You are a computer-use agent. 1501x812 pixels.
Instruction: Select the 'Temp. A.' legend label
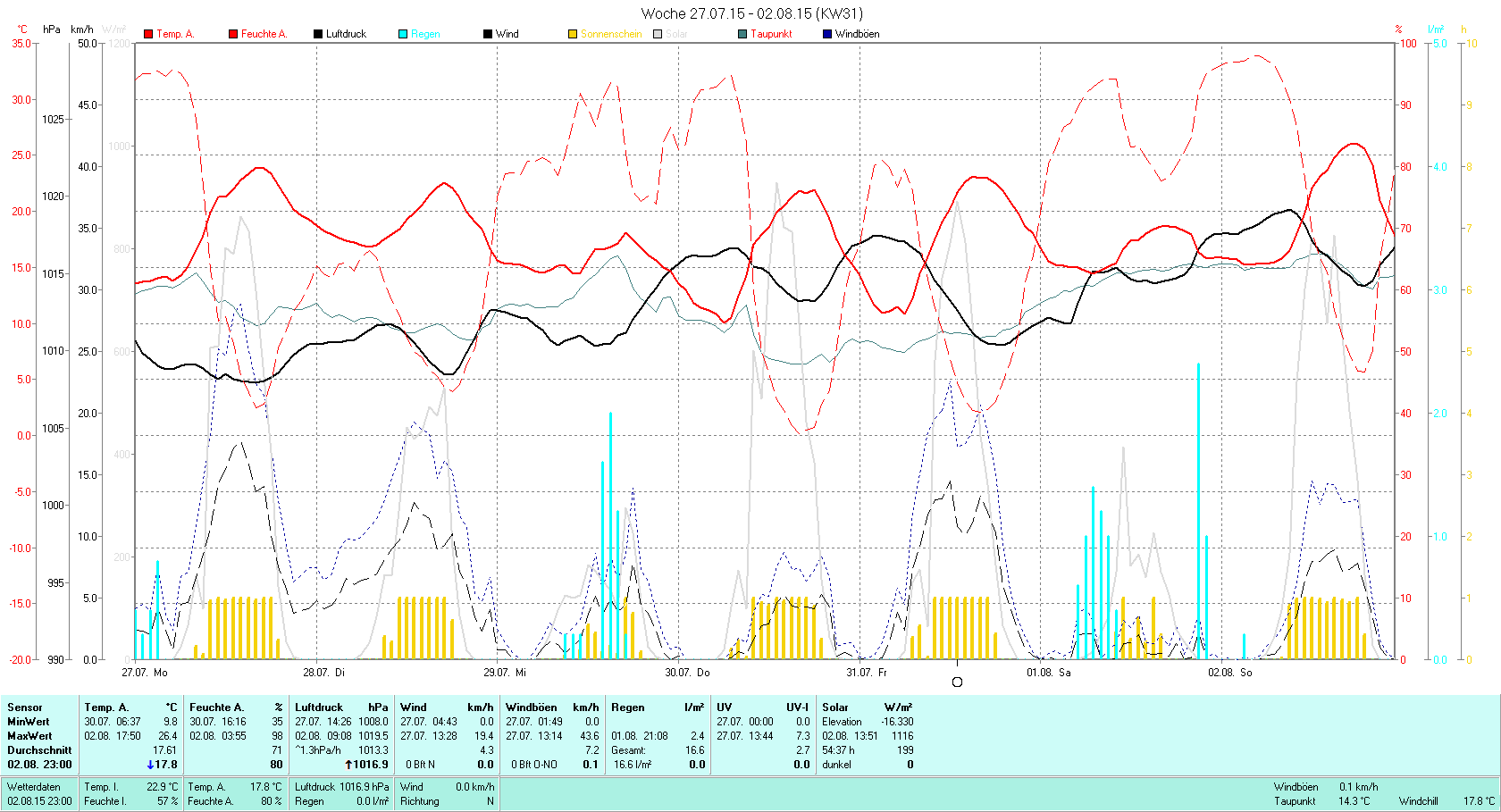(175, 34)
